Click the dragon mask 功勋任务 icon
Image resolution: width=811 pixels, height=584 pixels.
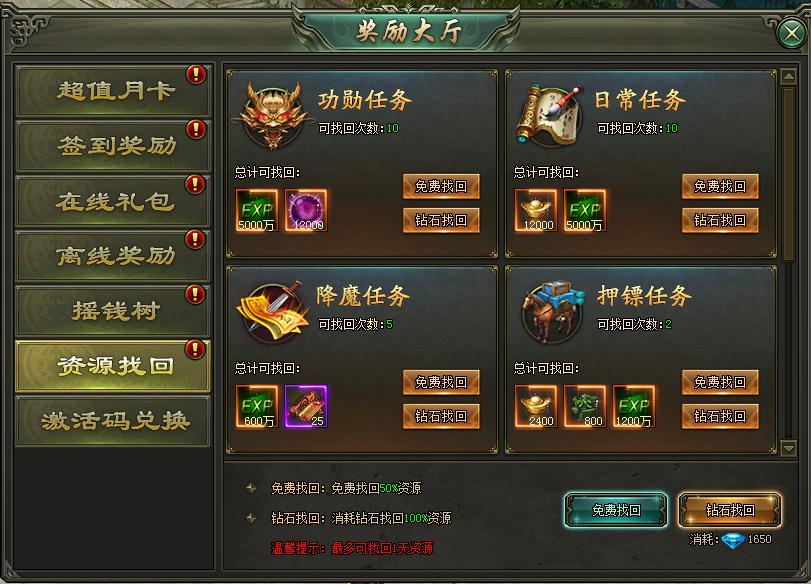(273, 114)
